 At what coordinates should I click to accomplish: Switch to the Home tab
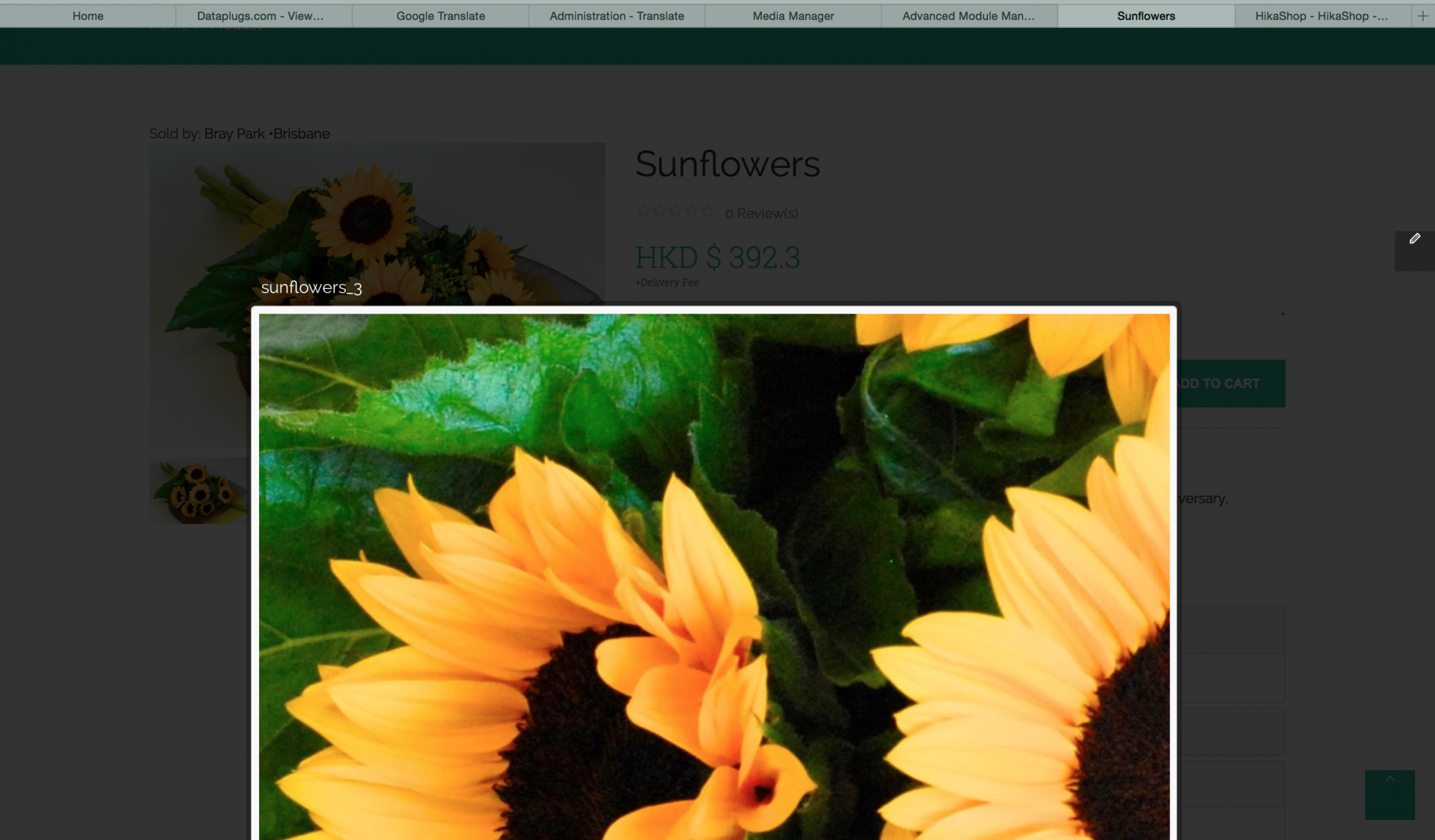(x=88, y=16)
